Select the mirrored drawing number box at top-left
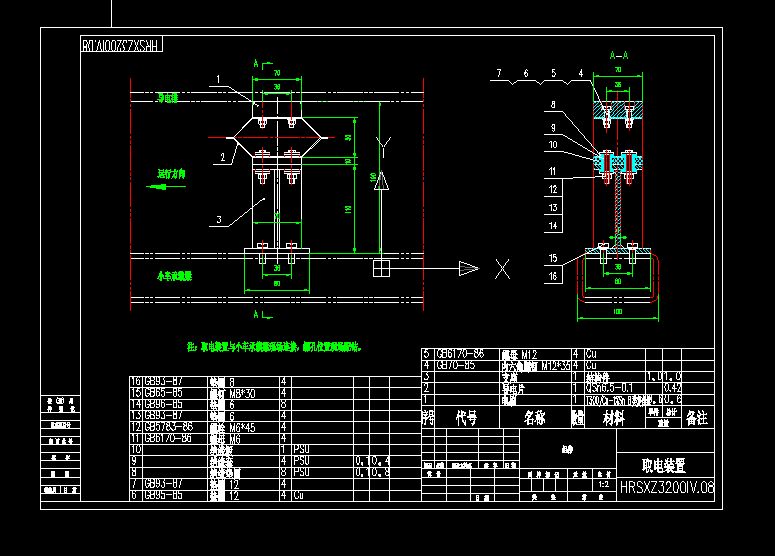The image size is (775, 556). tap(122, 45)
